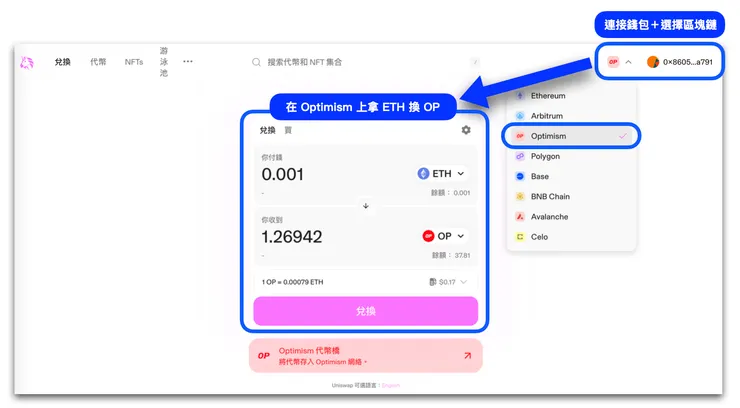Image resolution: width=740 pixels, height=408 pixels.
Task: Click the BNB Chain icon
Action: 520,197
